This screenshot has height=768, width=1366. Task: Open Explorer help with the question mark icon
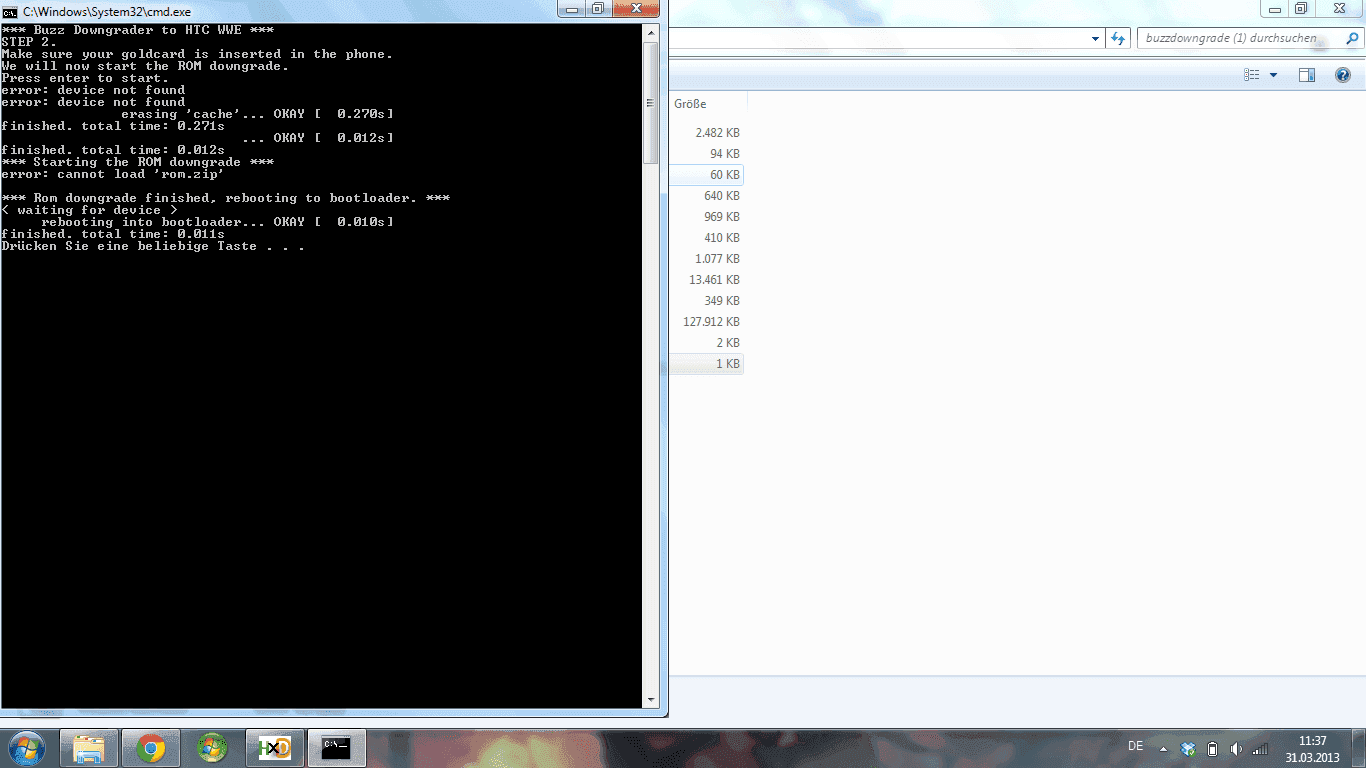1343,75
